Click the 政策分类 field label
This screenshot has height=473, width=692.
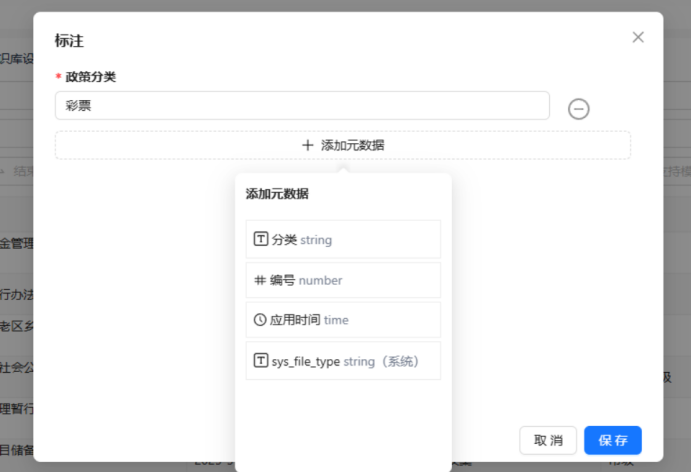pyautogui.click(x=97, y=77)
